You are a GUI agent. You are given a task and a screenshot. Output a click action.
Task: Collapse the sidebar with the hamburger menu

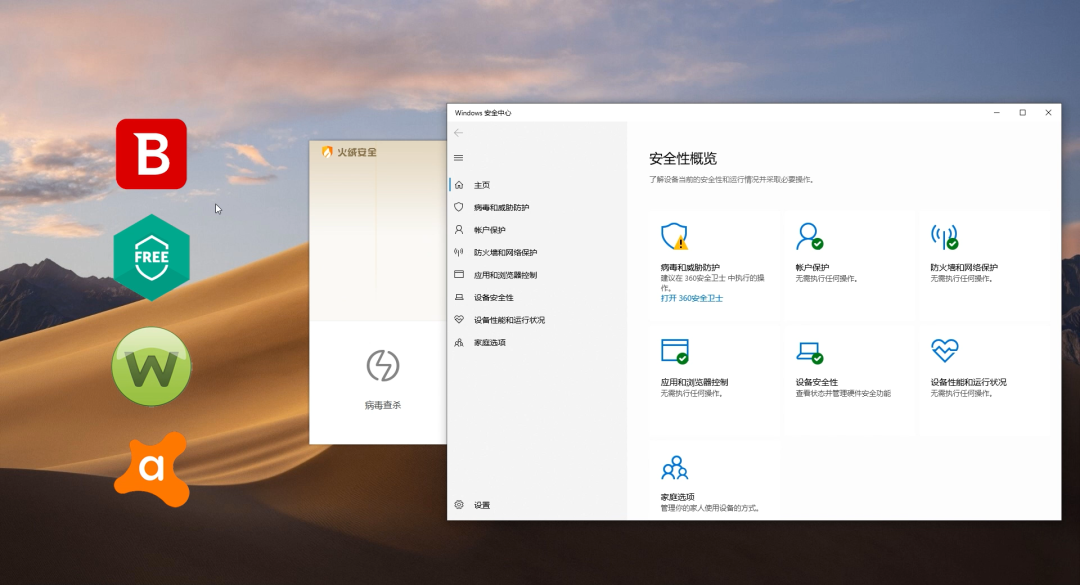[459, 157]
